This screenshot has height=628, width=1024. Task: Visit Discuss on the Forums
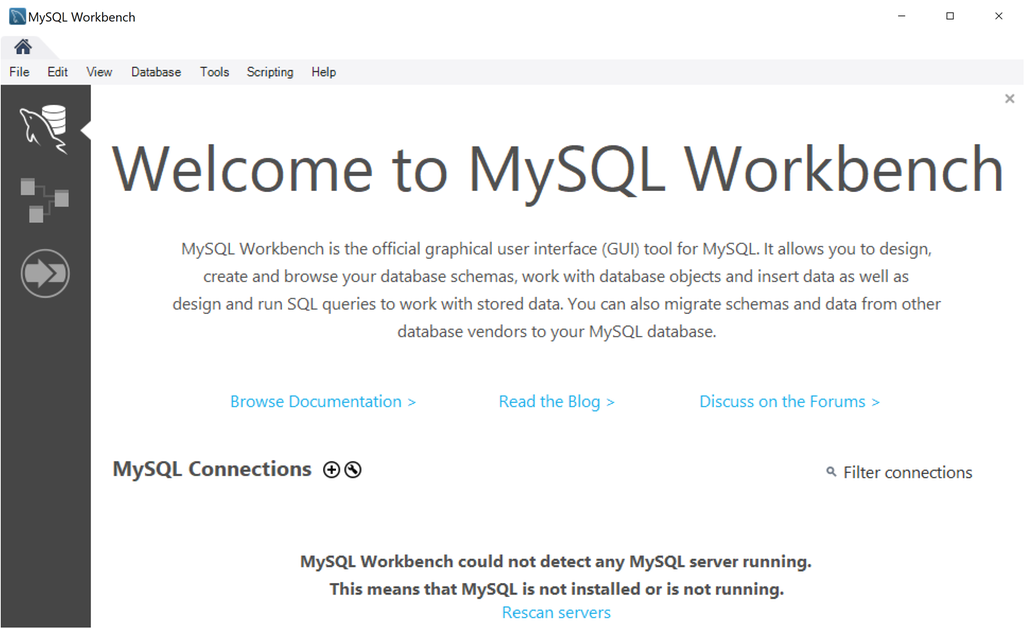(x=789, y=401)
